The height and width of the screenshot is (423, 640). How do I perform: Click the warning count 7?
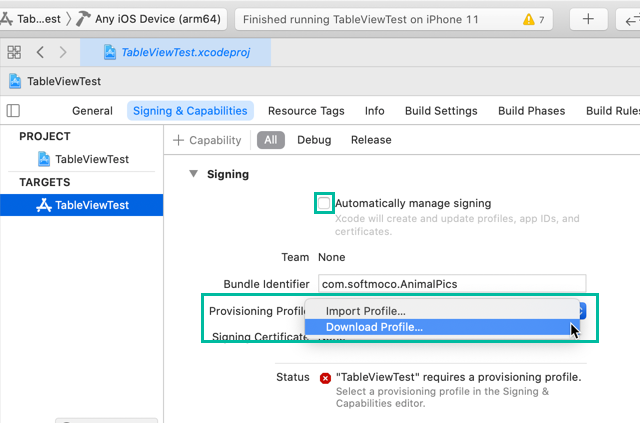coord(541,20)
